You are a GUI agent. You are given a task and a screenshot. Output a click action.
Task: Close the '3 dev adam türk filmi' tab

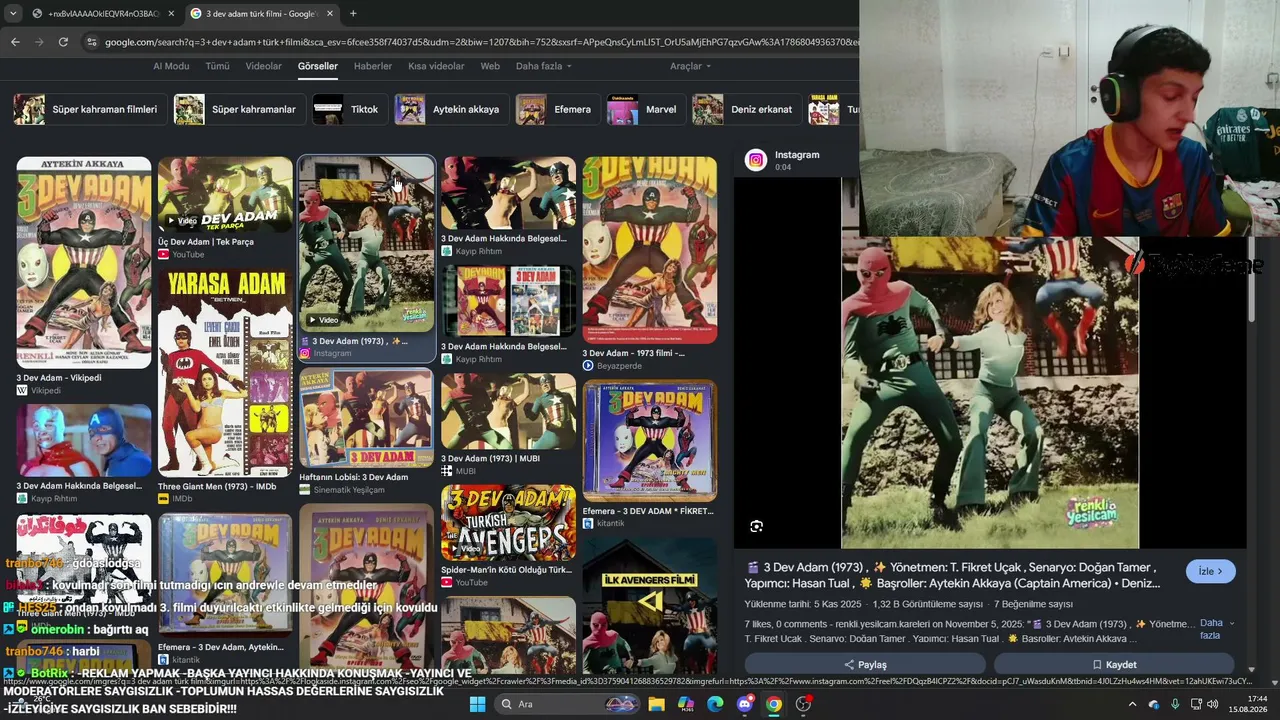point(329,14)
